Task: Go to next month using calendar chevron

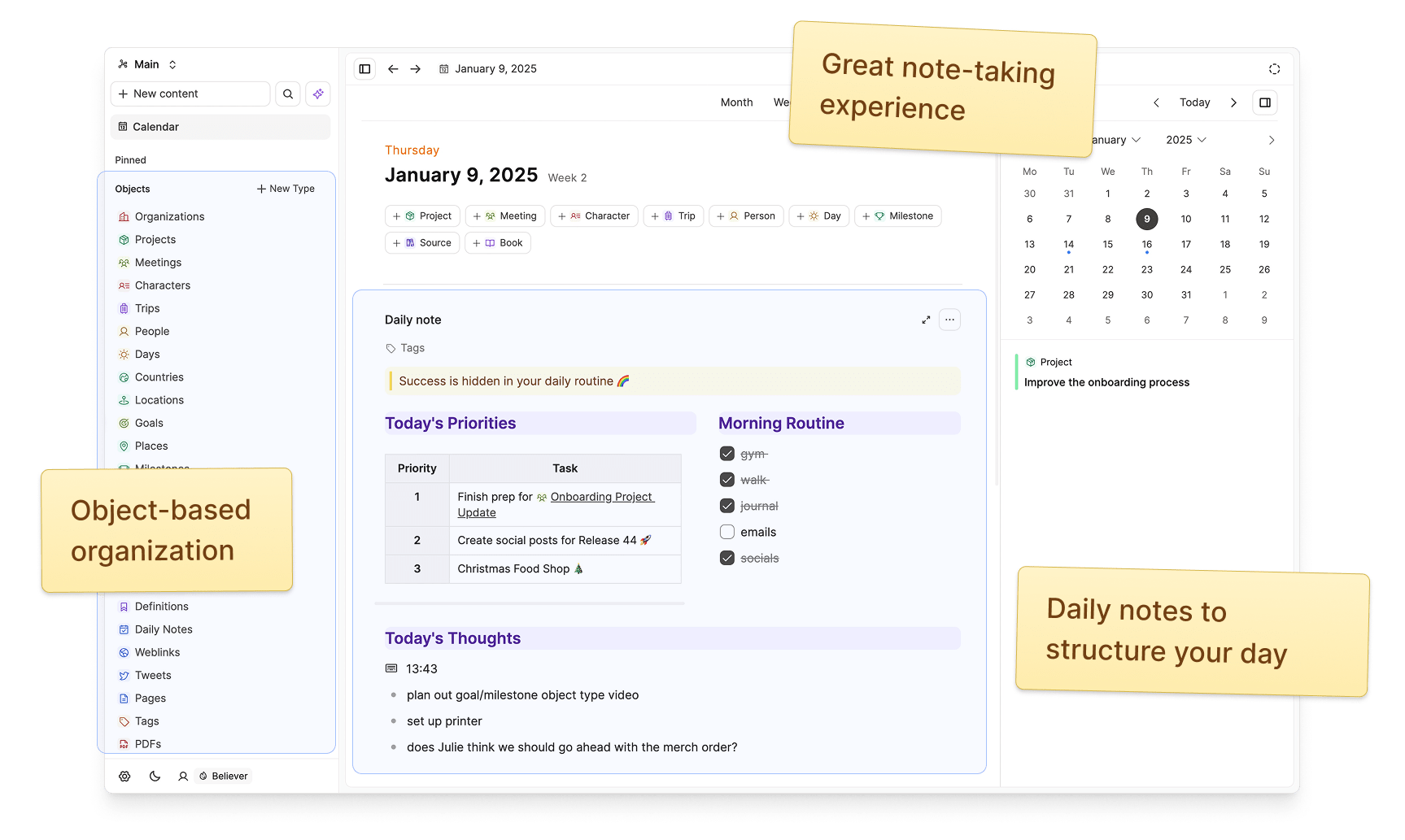Action: [x=1271, y=141]
